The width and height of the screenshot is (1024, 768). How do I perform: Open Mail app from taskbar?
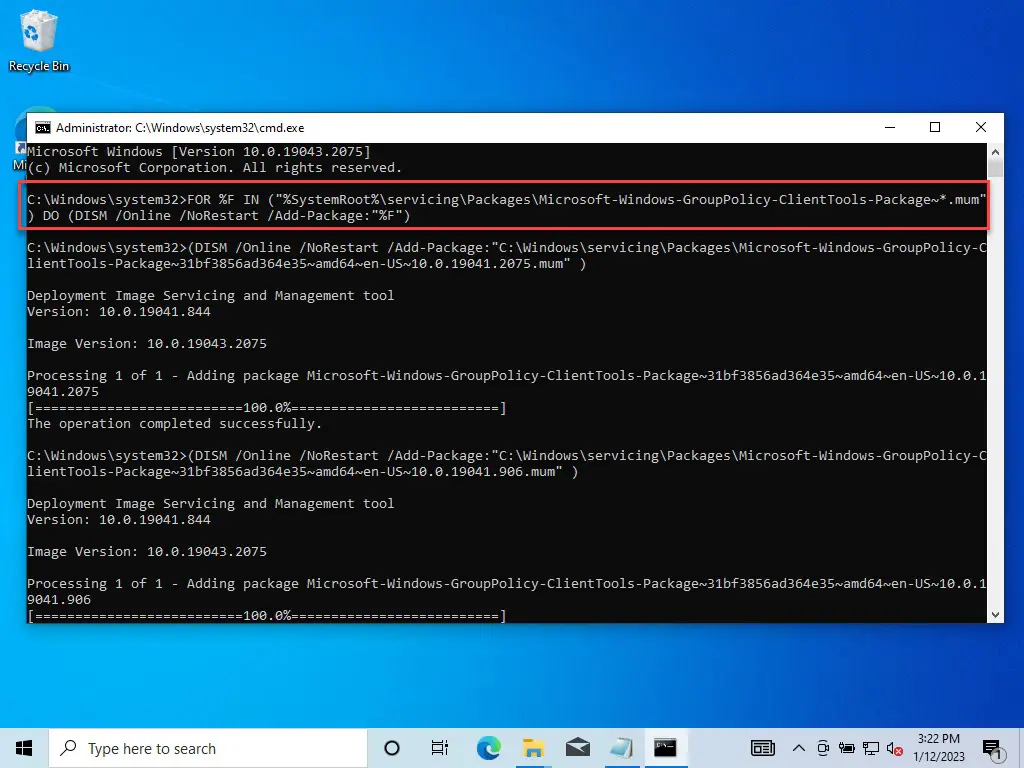[578, 748]
